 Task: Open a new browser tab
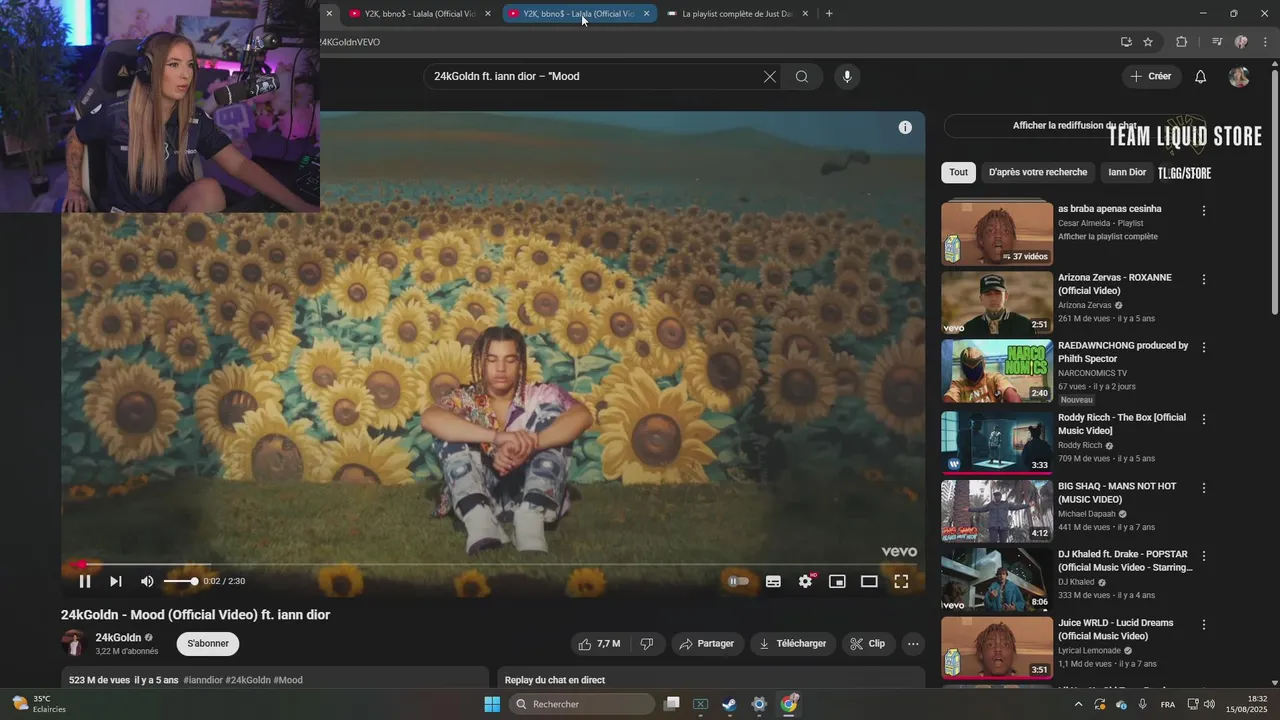click(x=829, y=14)
